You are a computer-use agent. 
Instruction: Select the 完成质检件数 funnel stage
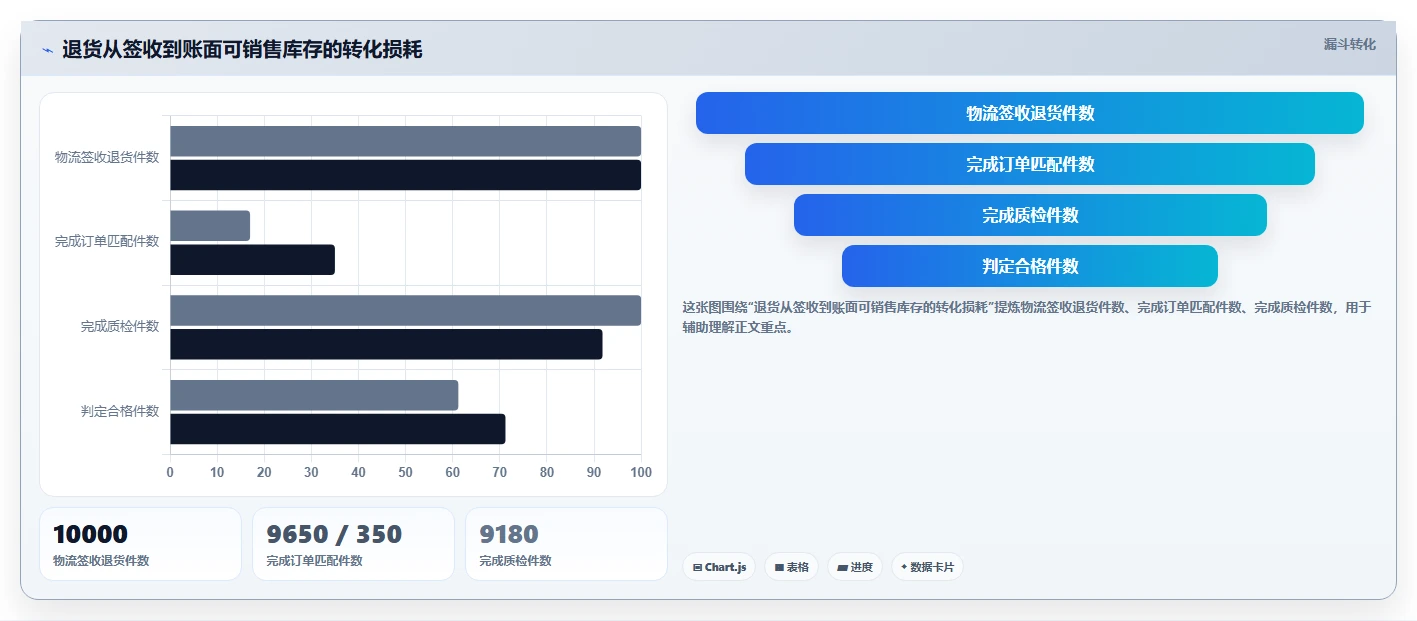tap(1030, 215)
